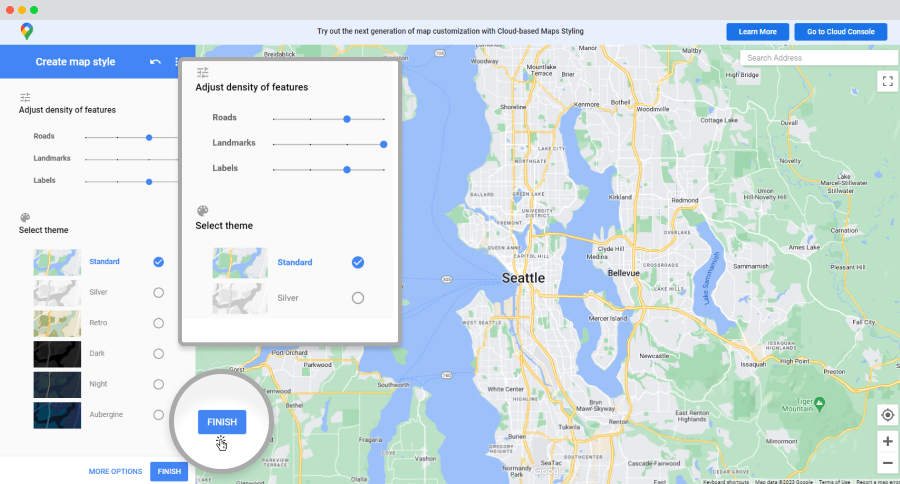
Task: Click the route 104 shield on the map
Action: (x=440, y=53)
